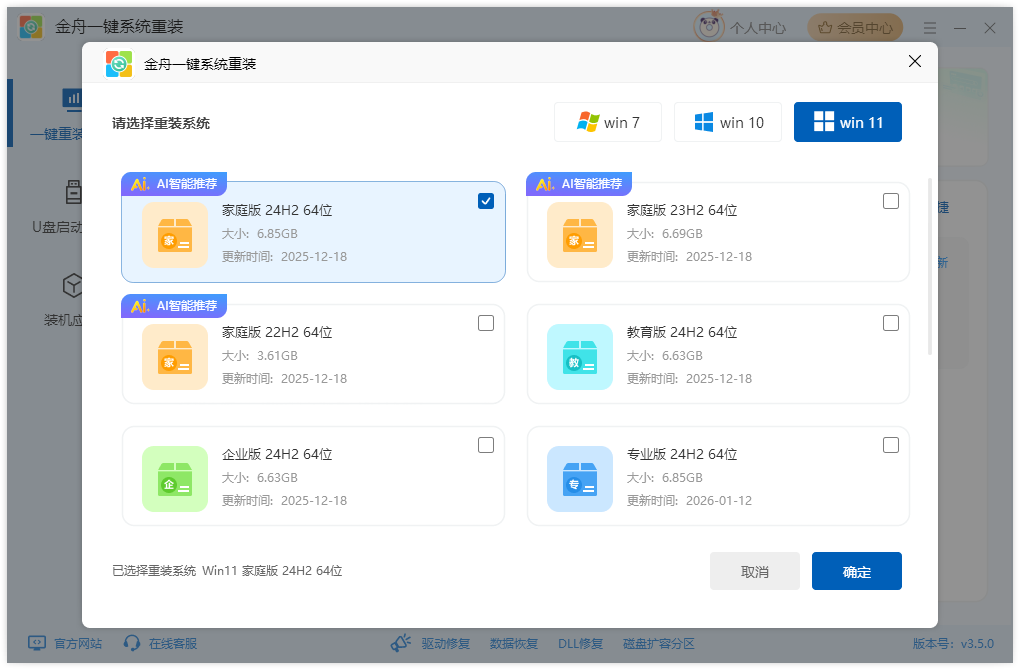This screenshot has width=1020, height=670.
Task: Cancel via the 取消 button
Action: pos(755,570)
